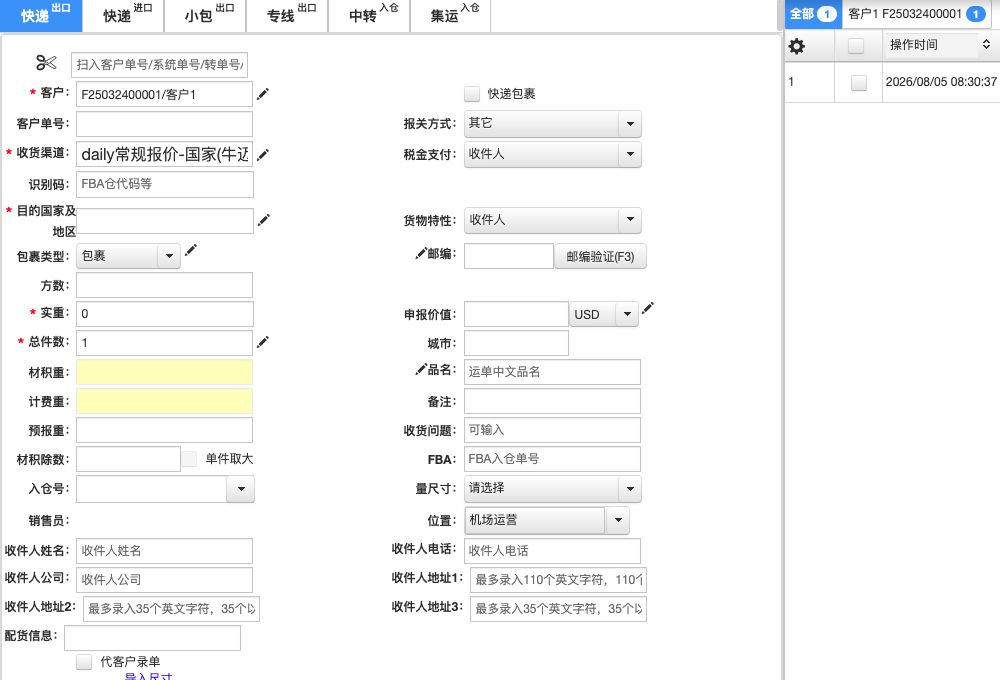Screen dimensions: 1000x680
Task: Click the 收件人姓名 input field
Action: tap(165, 551)
